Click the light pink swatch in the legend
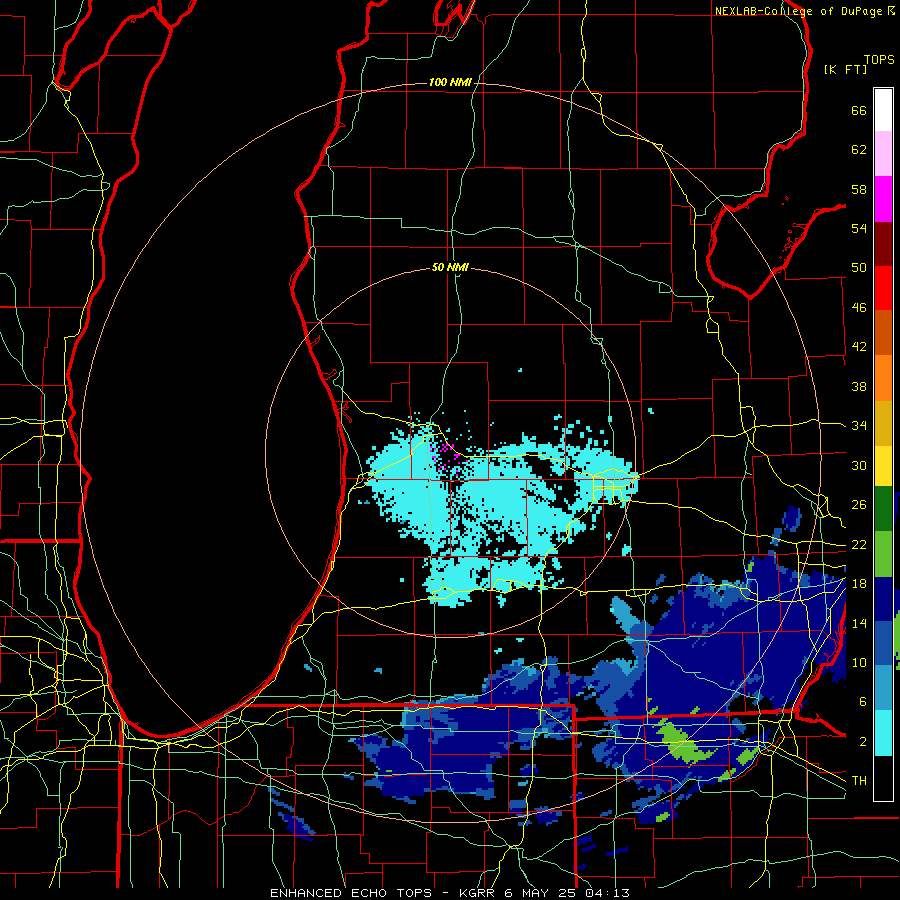900x900 pixels. 883,153
